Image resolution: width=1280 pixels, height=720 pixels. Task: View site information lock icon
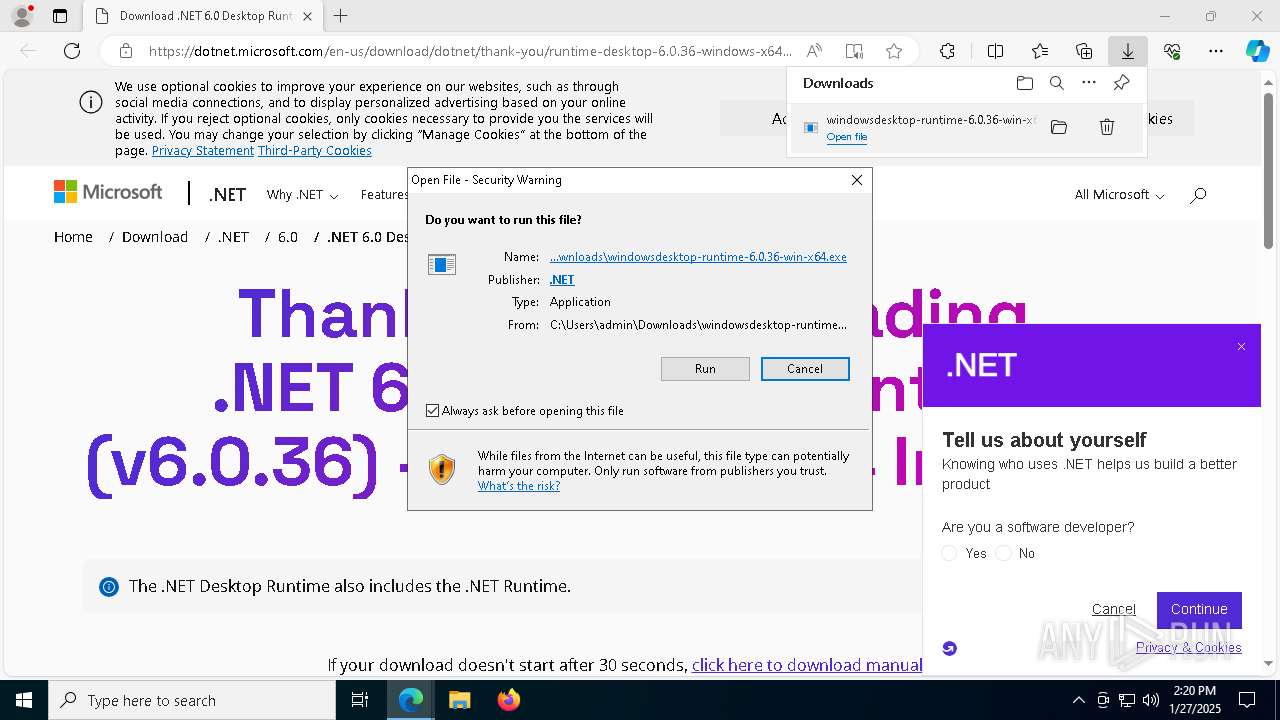[126, 51]
